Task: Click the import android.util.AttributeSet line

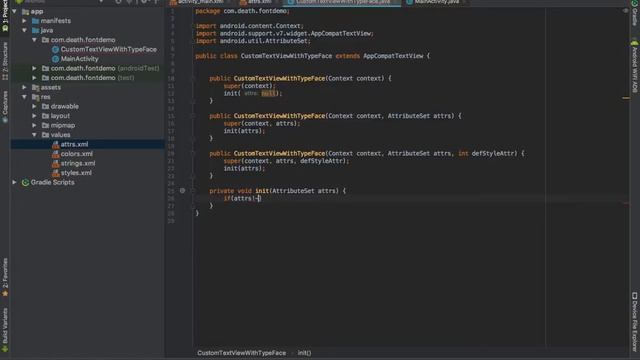Action: 253,41
